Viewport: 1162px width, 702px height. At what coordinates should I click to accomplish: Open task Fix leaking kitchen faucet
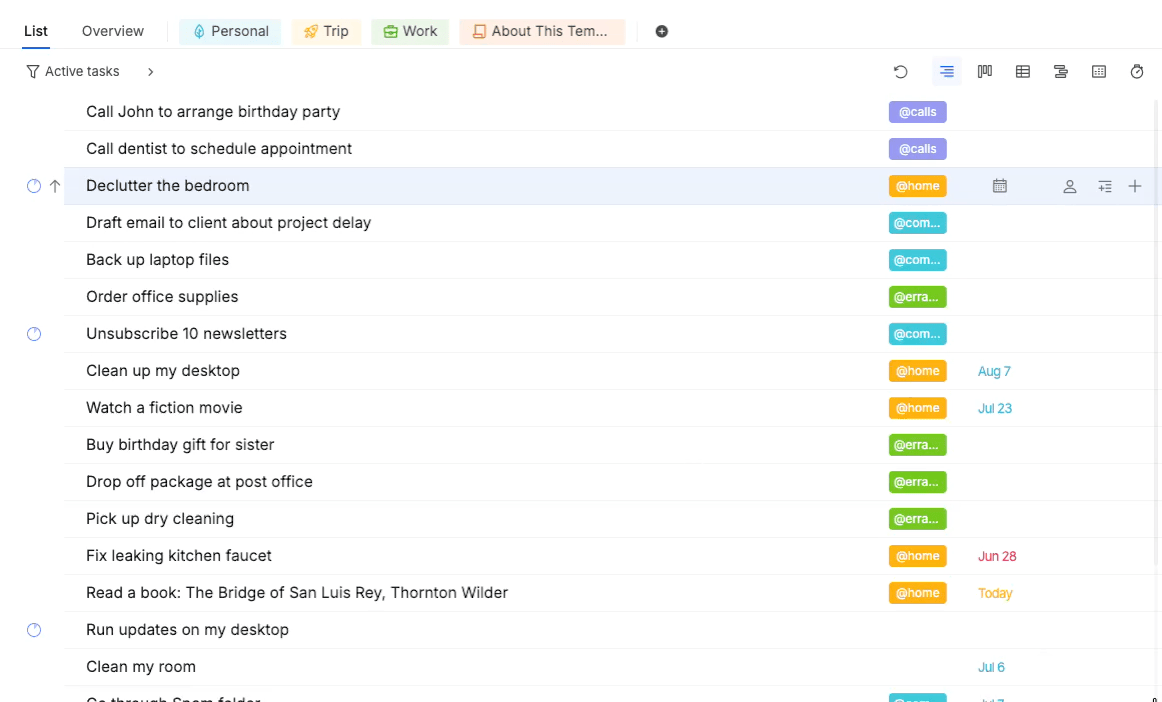coord(179,557)
